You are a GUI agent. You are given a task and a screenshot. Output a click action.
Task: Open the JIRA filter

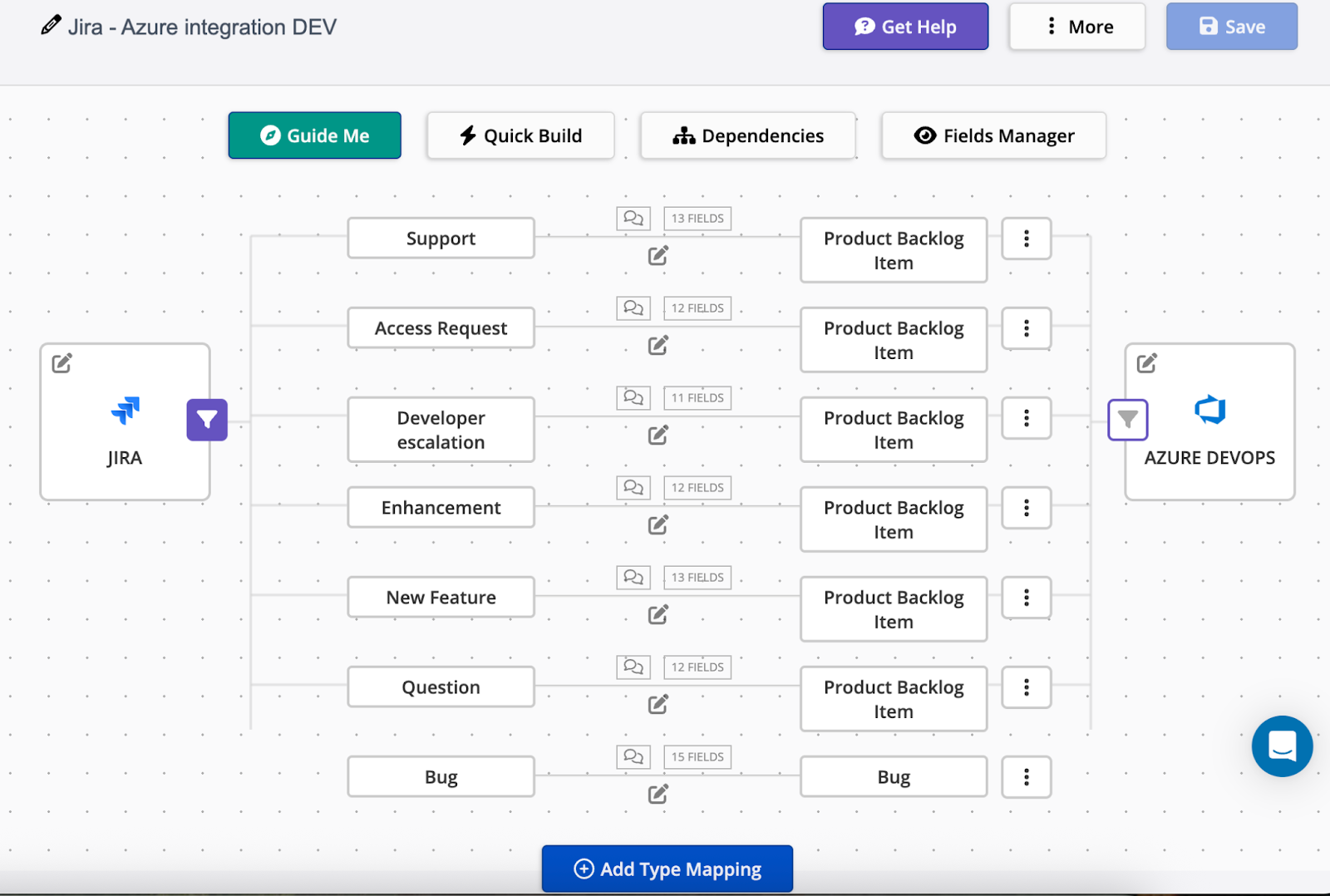pyautogui.click(x=207, y=420)
